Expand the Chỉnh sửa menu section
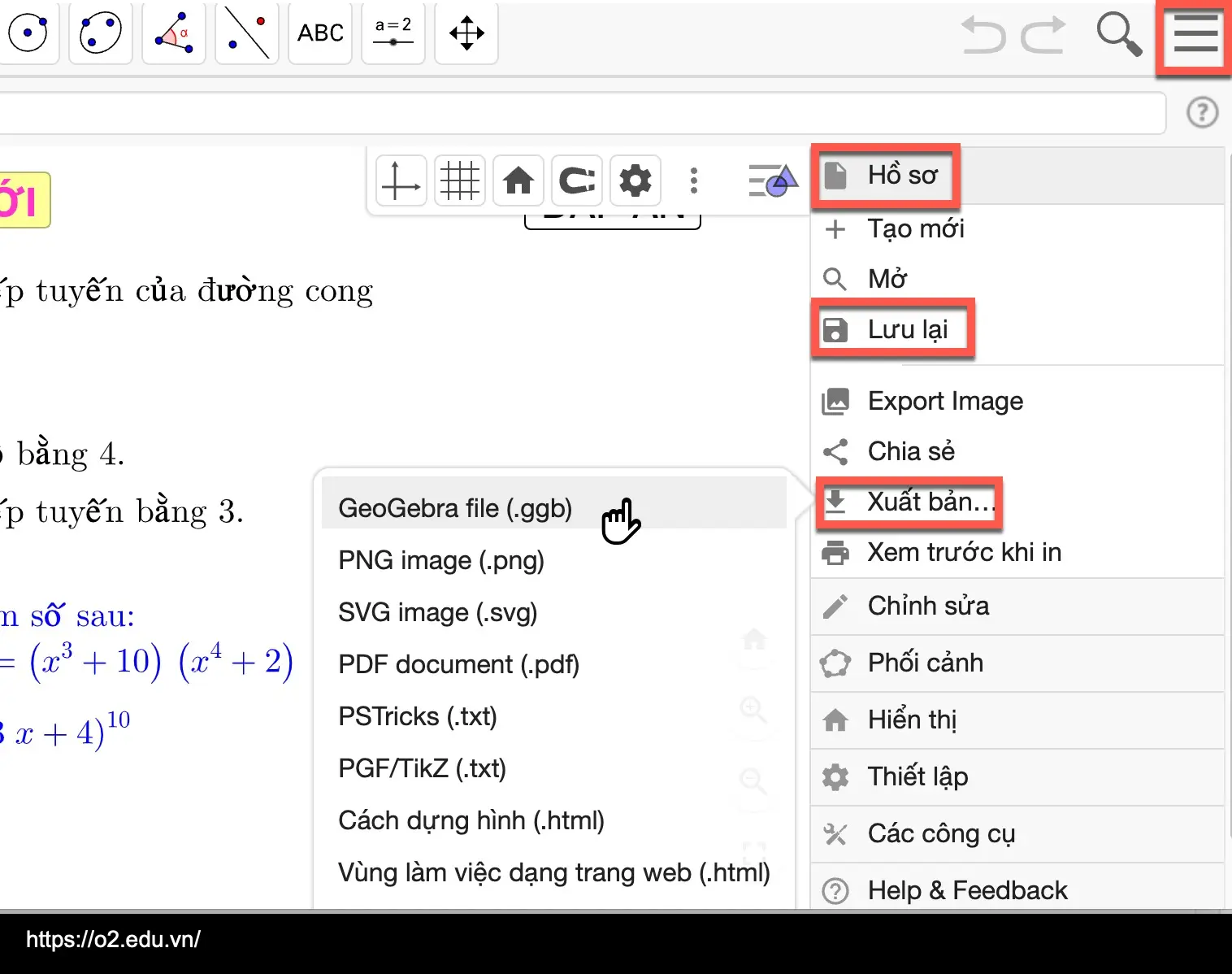This screenshot has height=974, width=1232. (1017, 607)
